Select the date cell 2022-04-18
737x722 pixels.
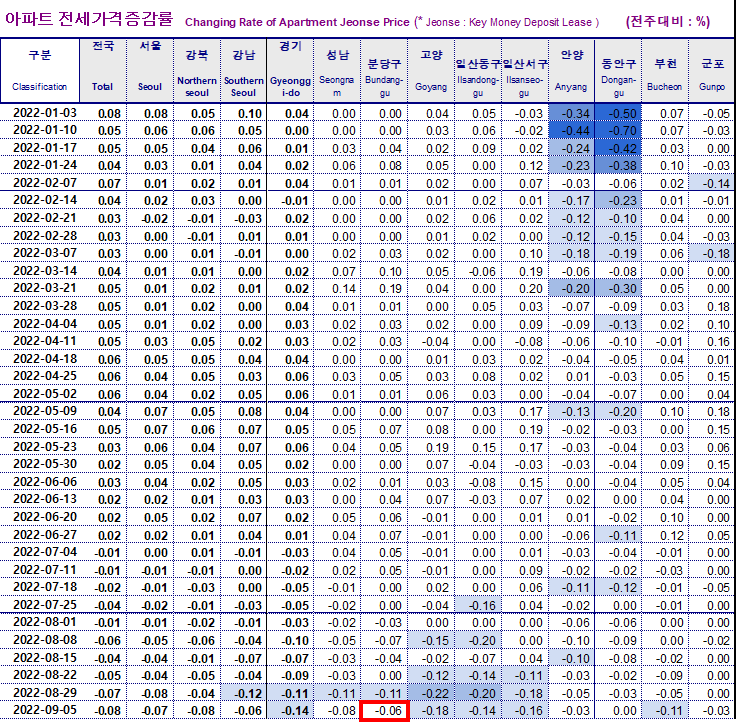40,359
